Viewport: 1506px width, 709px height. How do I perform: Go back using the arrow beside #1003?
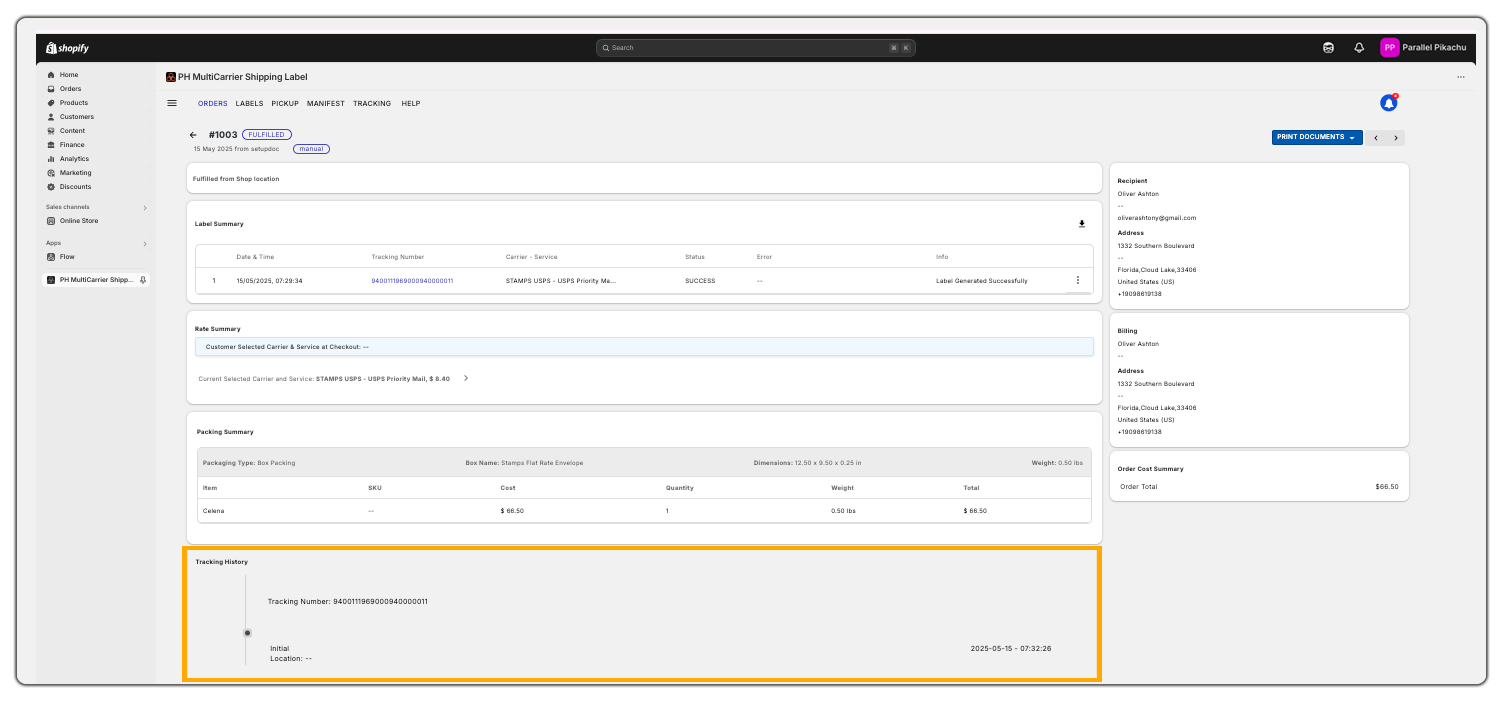point(193,135)
